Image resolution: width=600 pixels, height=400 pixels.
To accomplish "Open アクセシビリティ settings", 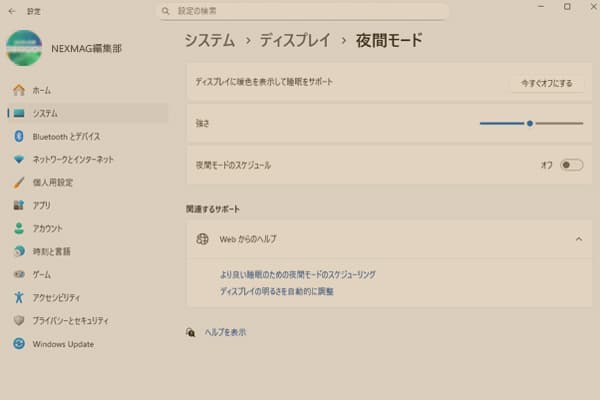I will pyautogui.click(x=87, y=297).
